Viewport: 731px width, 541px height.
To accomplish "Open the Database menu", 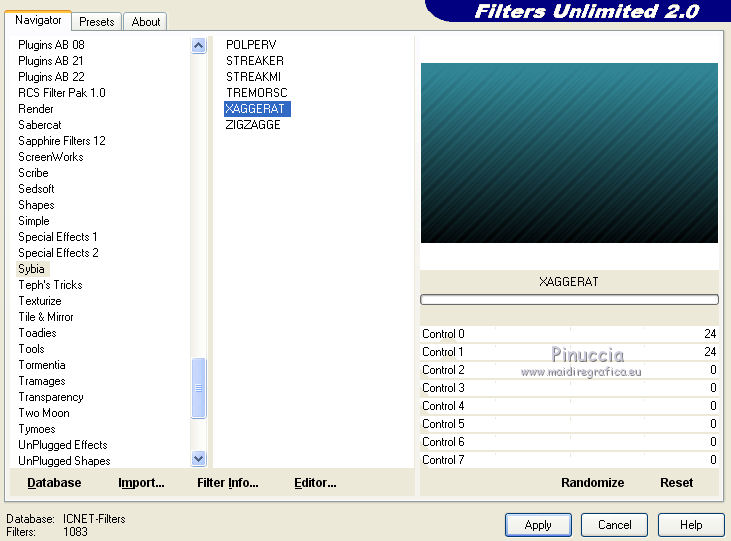I will tap(54, 482).
